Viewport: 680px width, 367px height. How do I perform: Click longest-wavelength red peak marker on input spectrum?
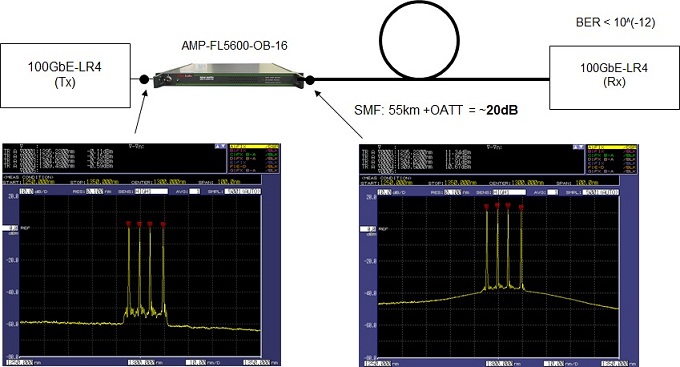pos(163,224)
